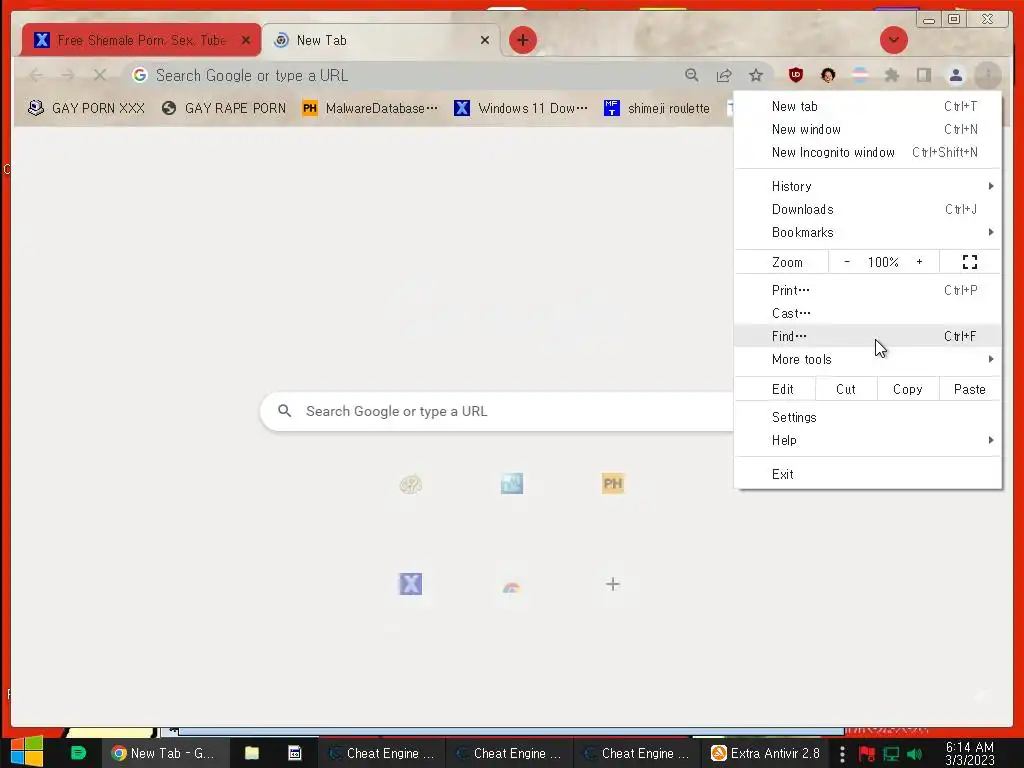Open Extra Antivir 2.8 from the taskbar
The image size is (1024, 768).
(x=765, y=753)
